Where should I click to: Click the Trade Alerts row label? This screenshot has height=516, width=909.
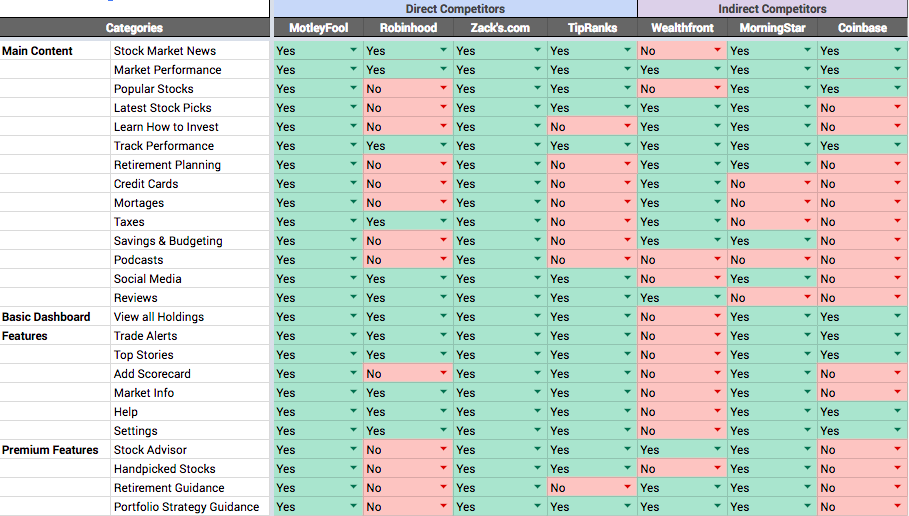(x=146, y=336)
